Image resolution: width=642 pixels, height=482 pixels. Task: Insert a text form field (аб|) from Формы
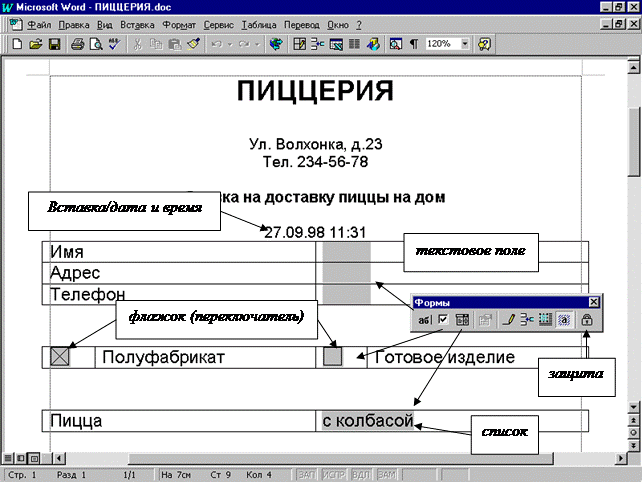pos(424,320)
